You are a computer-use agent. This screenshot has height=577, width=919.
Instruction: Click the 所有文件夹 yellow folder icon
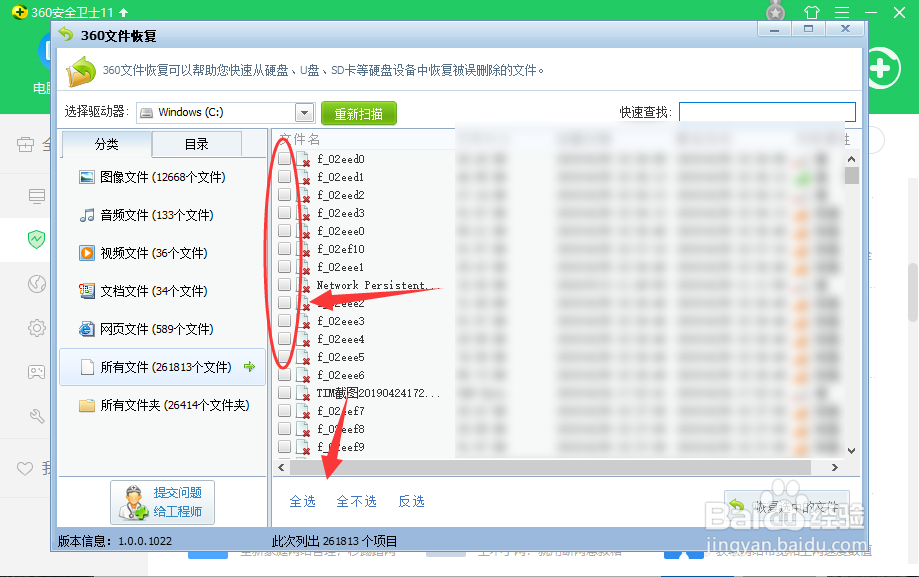click(87, 404)
